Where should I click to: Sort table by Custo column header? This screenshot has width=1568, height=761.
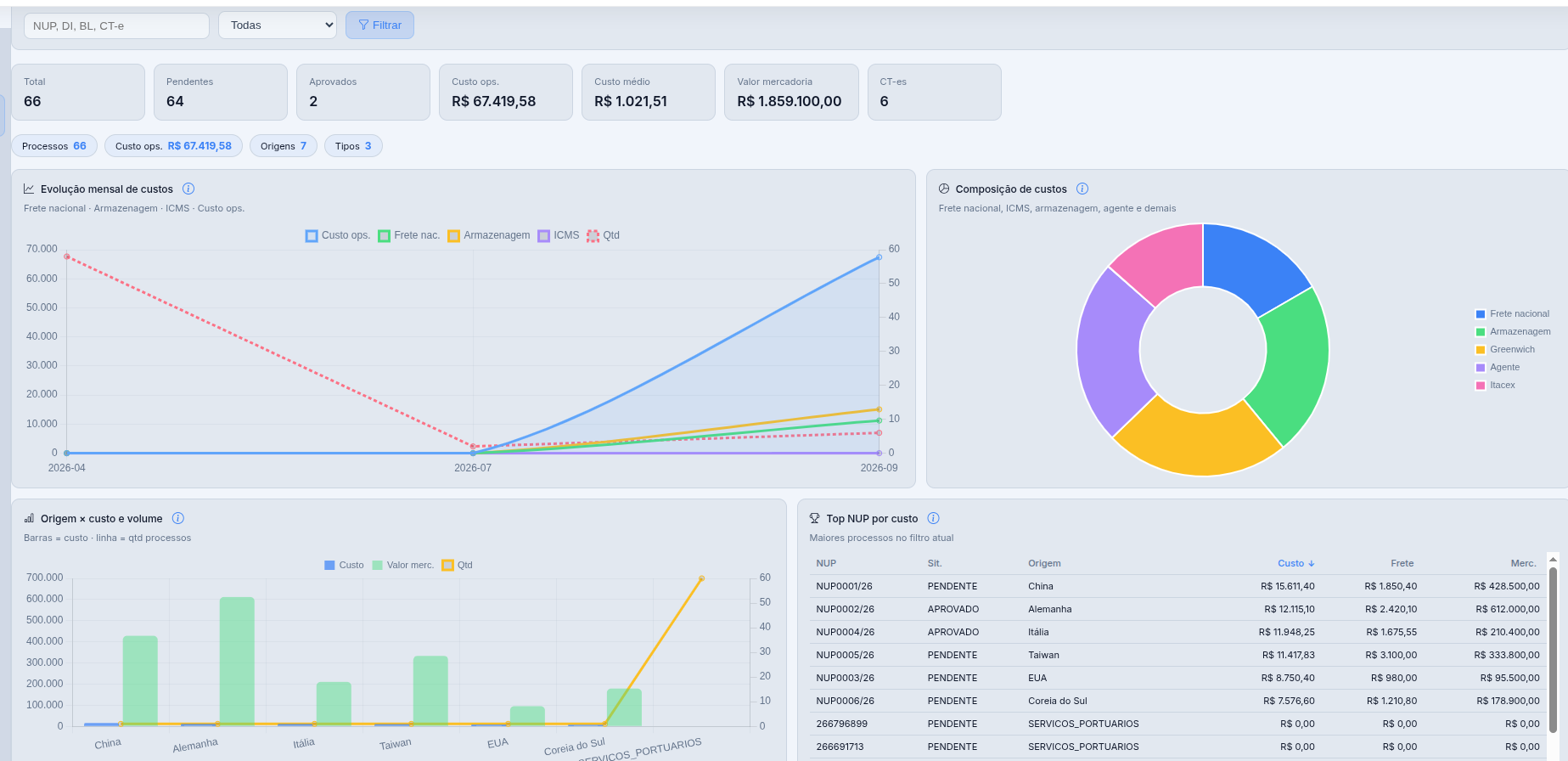point(1295,563)
